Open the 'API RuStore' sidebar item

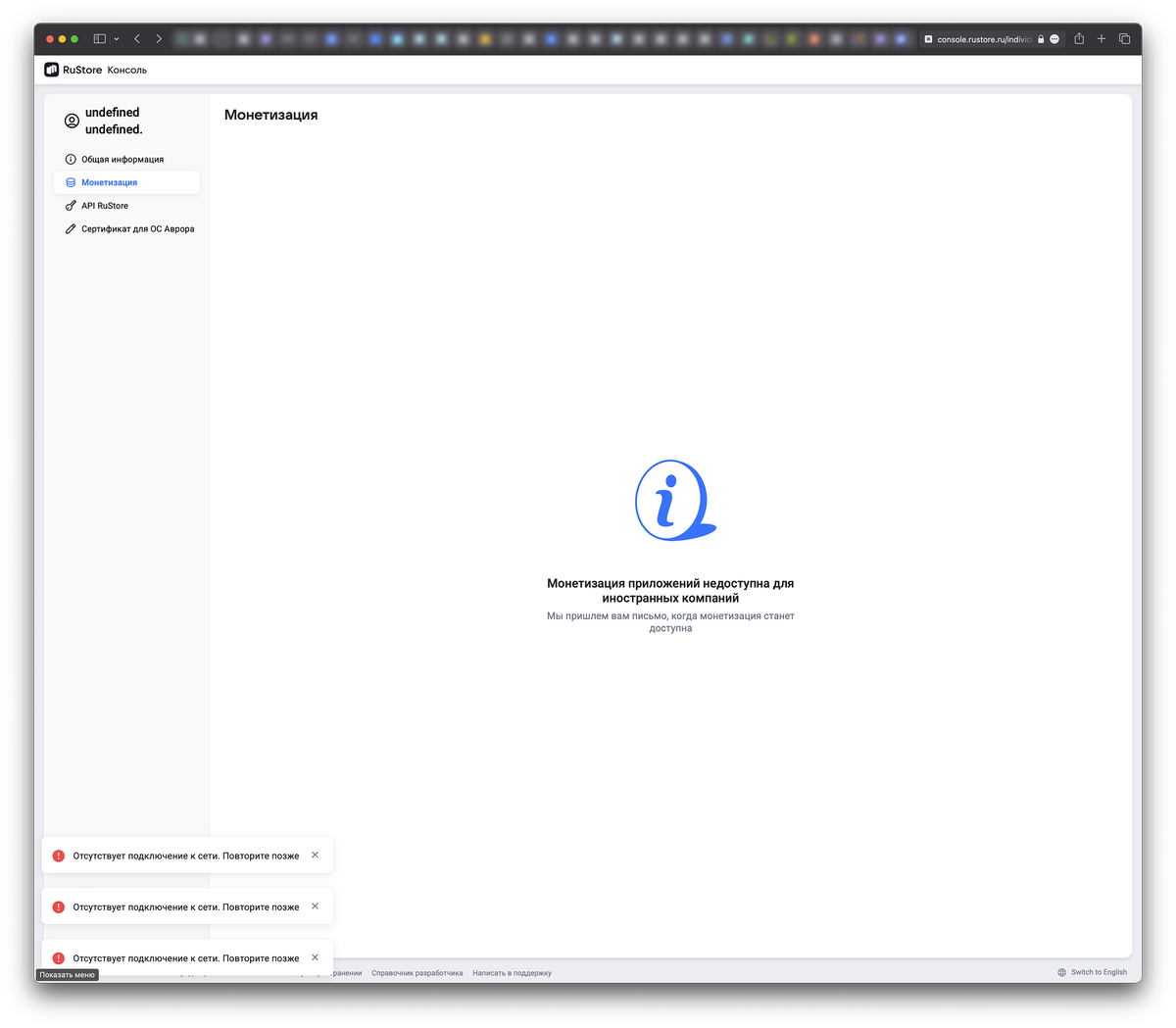tap(126, 206)
